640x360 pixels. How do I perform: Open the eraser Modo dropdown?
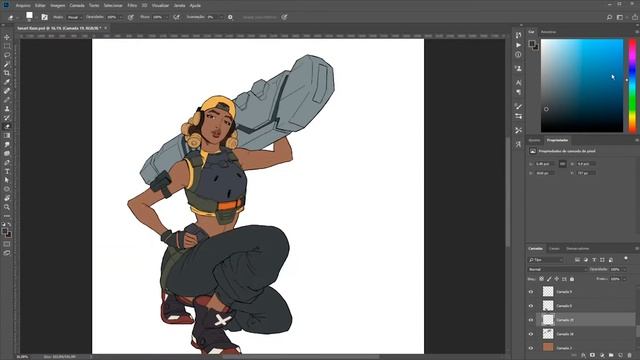74,17
